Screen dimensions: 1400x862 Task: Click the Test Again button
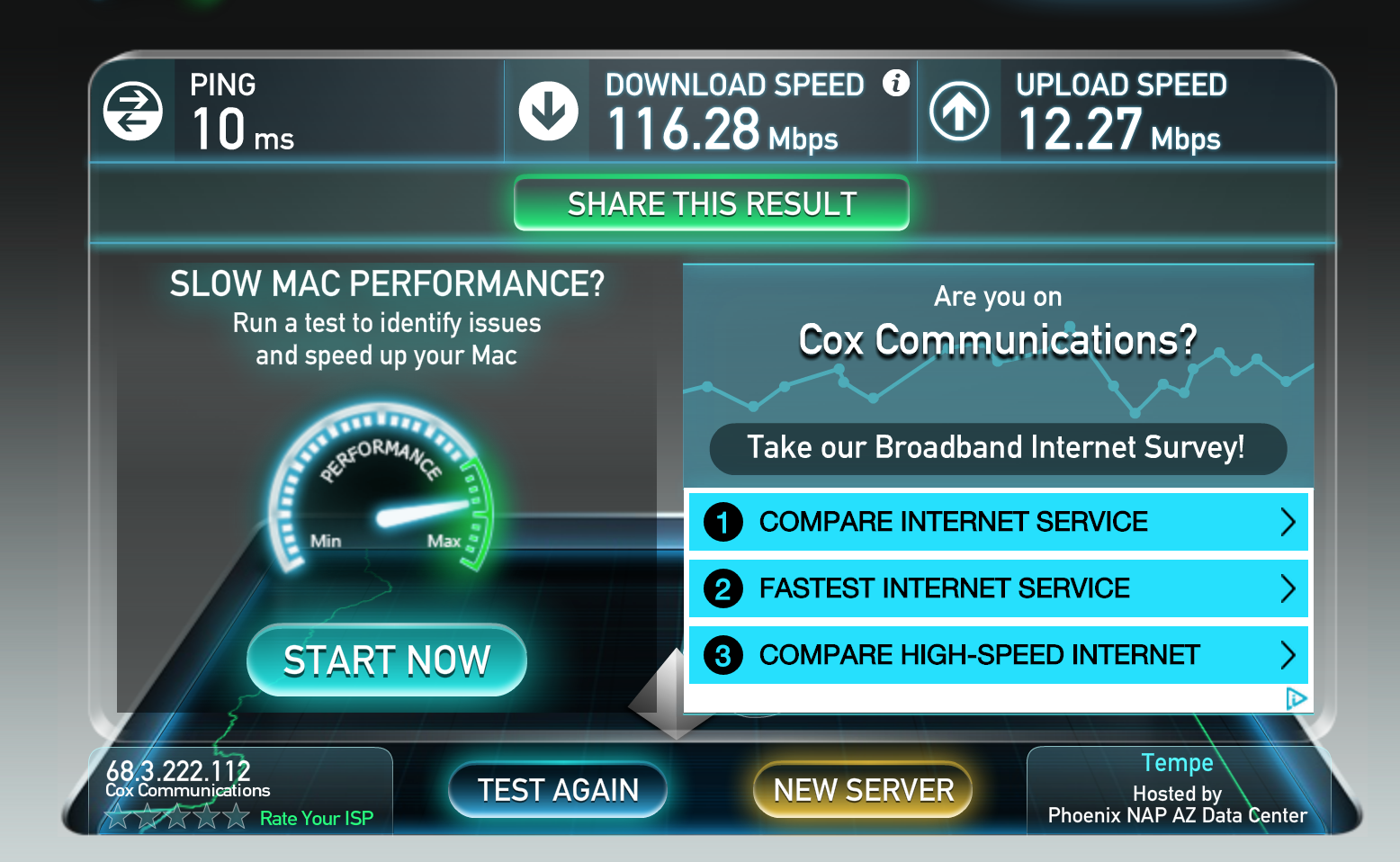pyautogui.click(x=558, y=790)
